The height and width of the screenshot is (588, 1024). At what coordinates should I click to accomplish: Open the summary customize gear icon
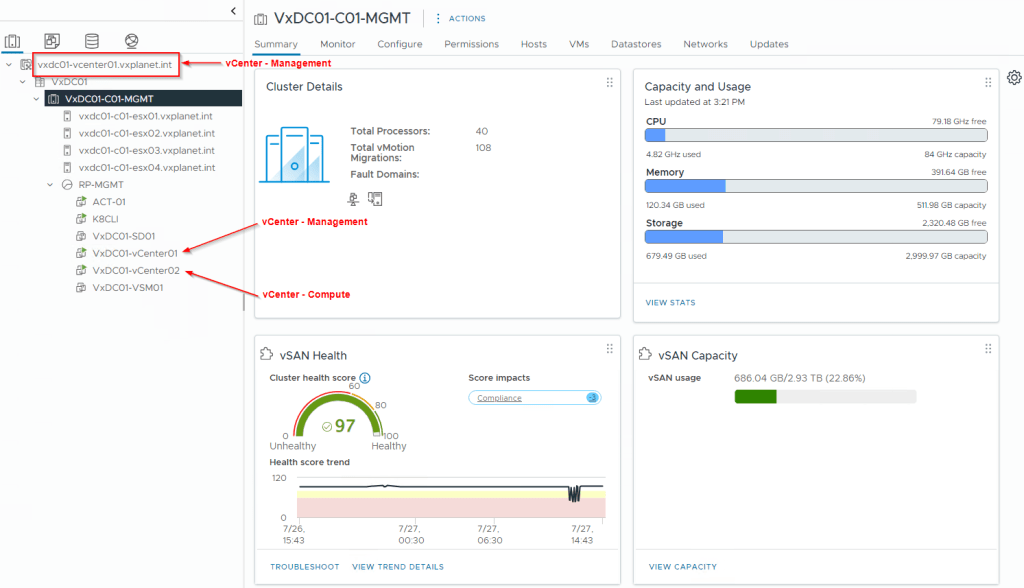pos(1014,78)
